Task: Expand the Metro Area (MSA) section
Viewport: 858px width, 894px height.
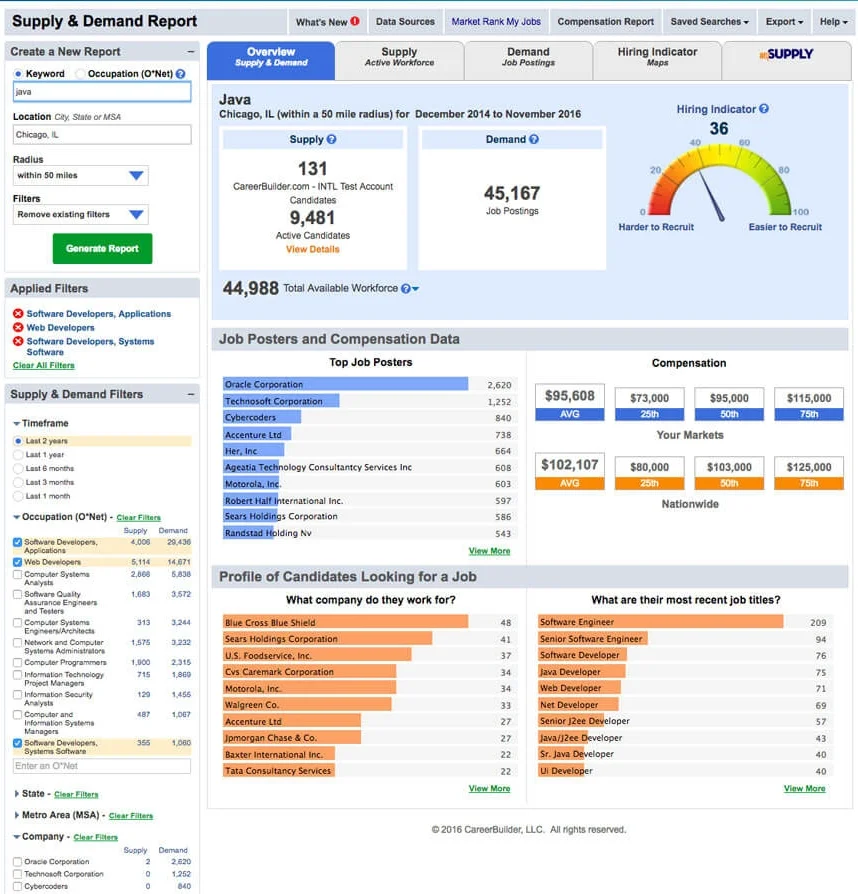Action: tap(17, 815)
